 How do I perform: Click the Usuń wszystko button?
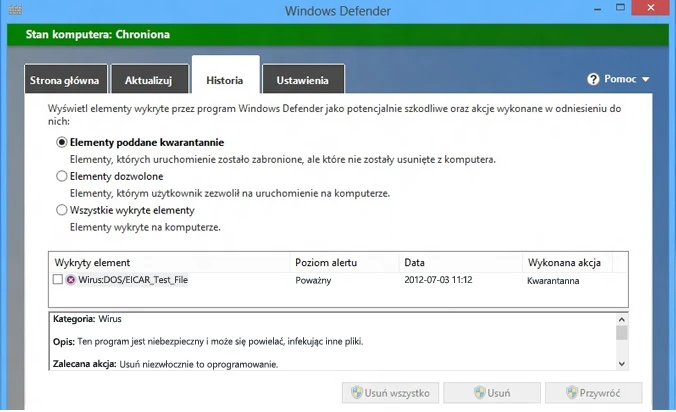390,393
